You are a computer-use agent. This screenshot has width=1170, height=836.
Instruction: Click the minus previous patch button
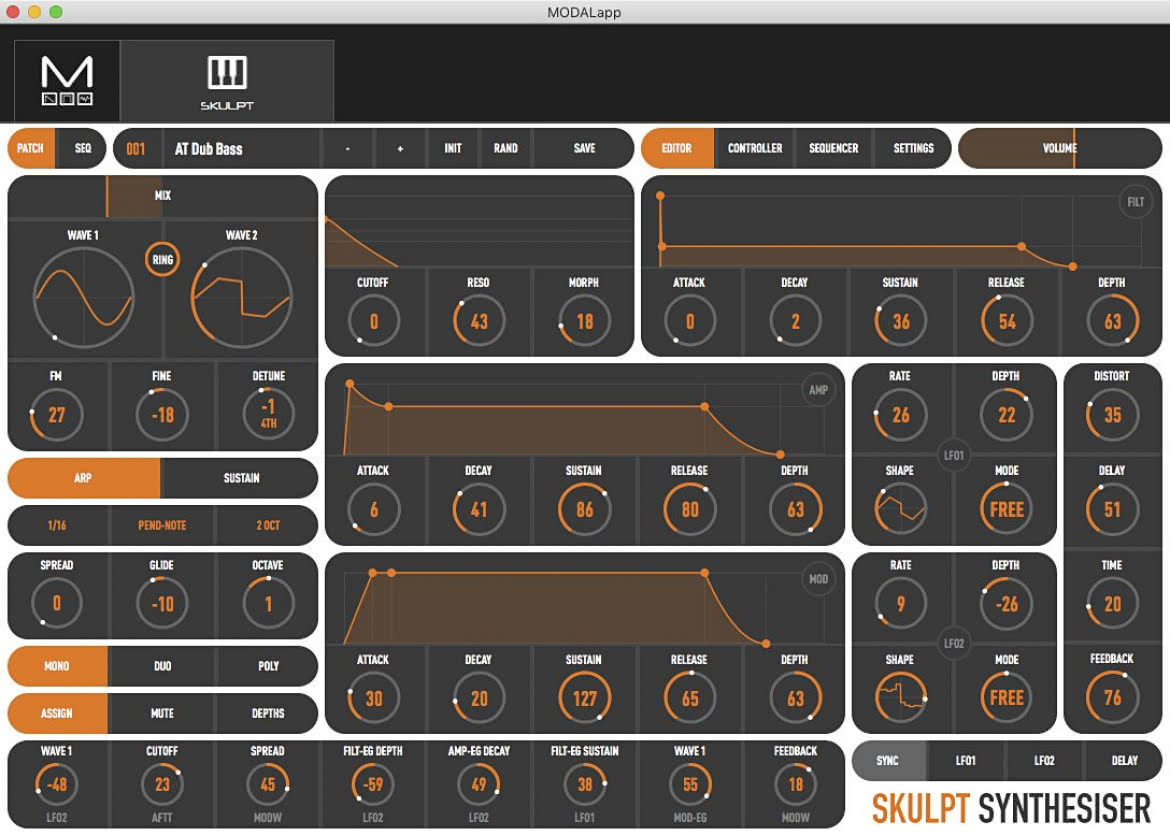click(x=347, y=149)
